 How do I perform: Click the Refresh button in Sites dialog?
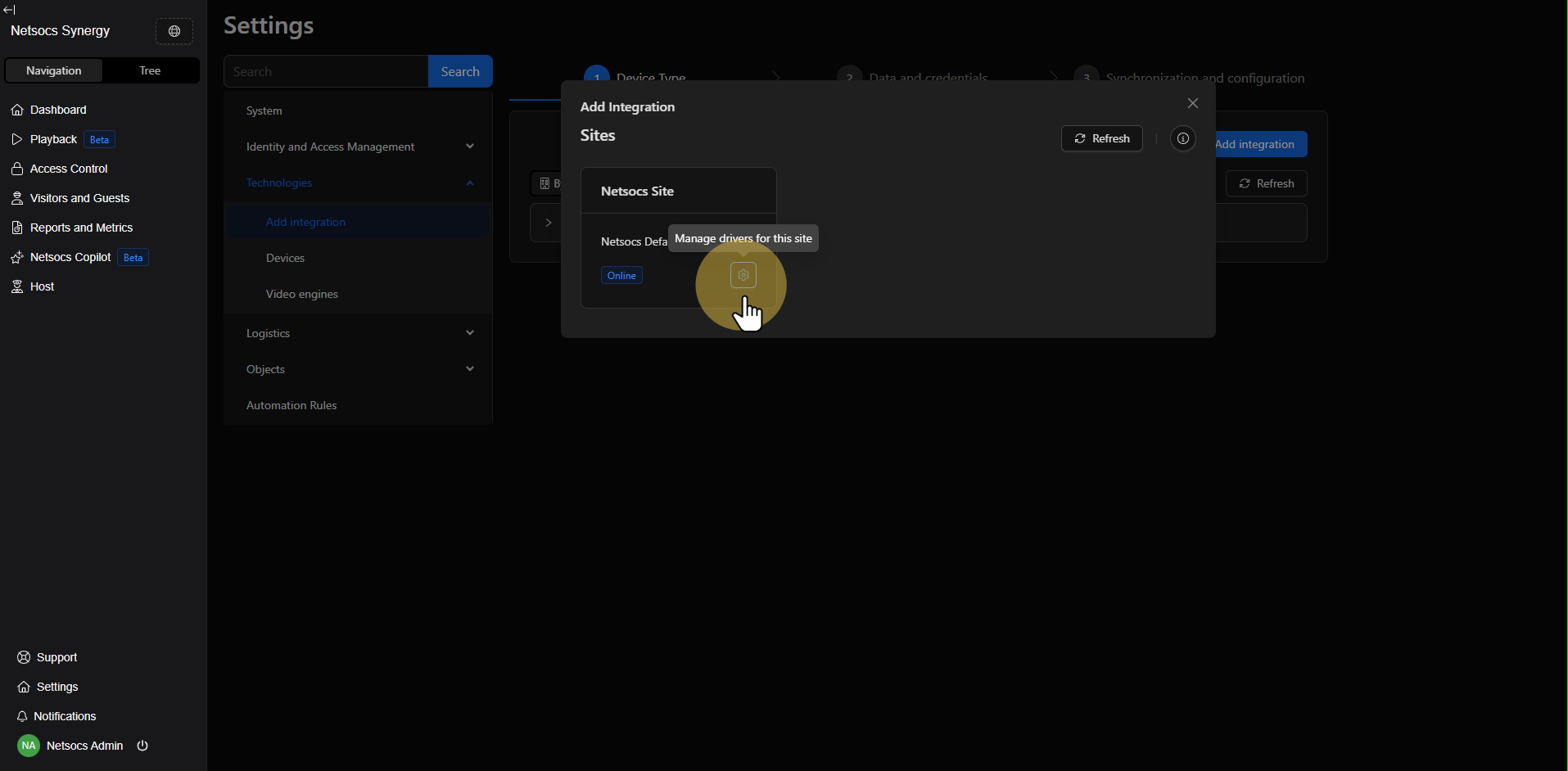[1101, 138]
